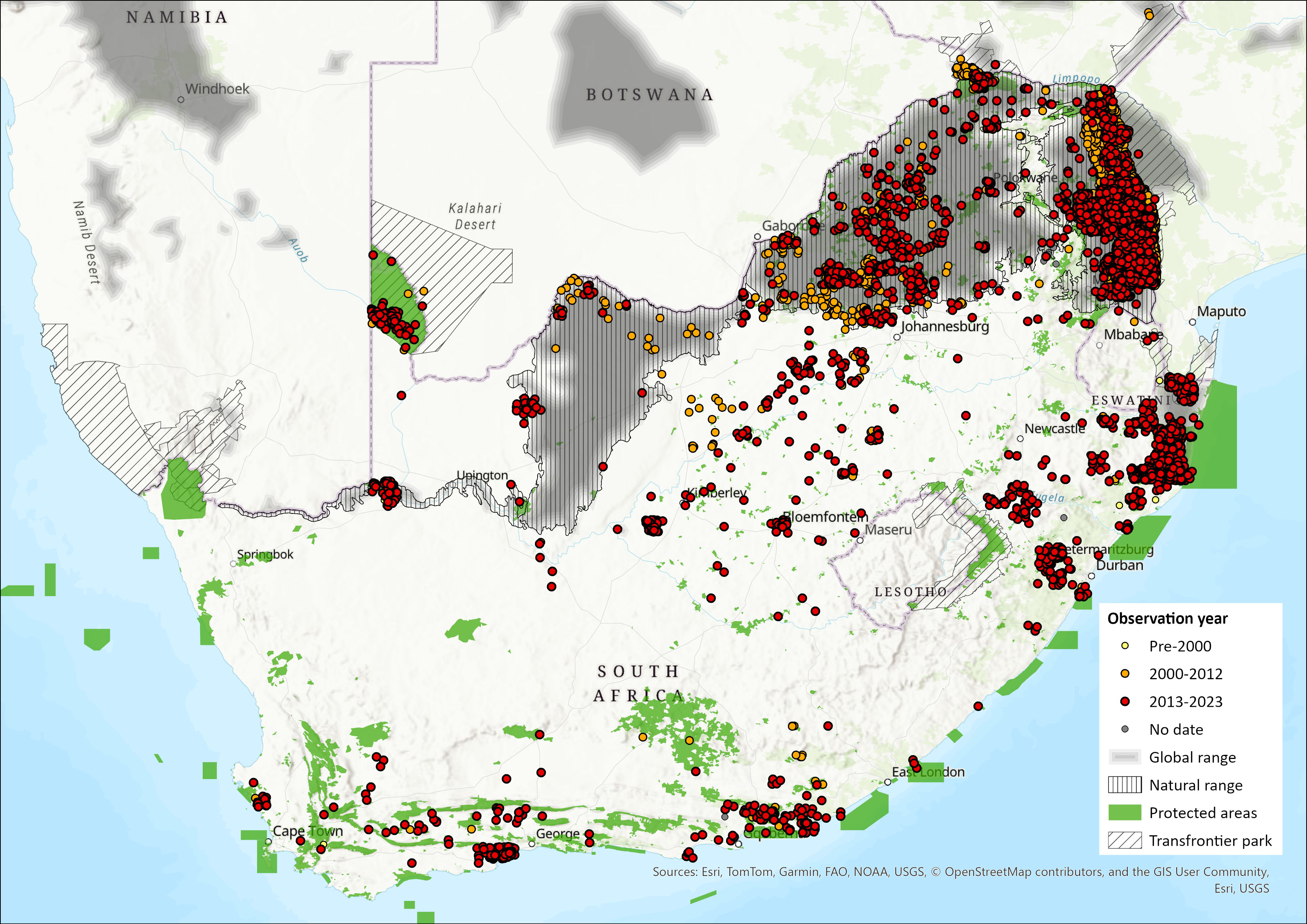The height and width of the screenshot is (924, 1307).
Task: Click the Cape Town city label
Action: pyautogui.click(x=308, y=830)
